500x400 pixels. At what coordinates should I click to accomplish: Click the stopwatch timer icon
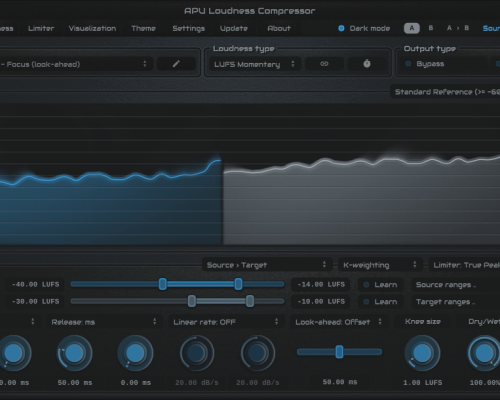tap(367, 64)
